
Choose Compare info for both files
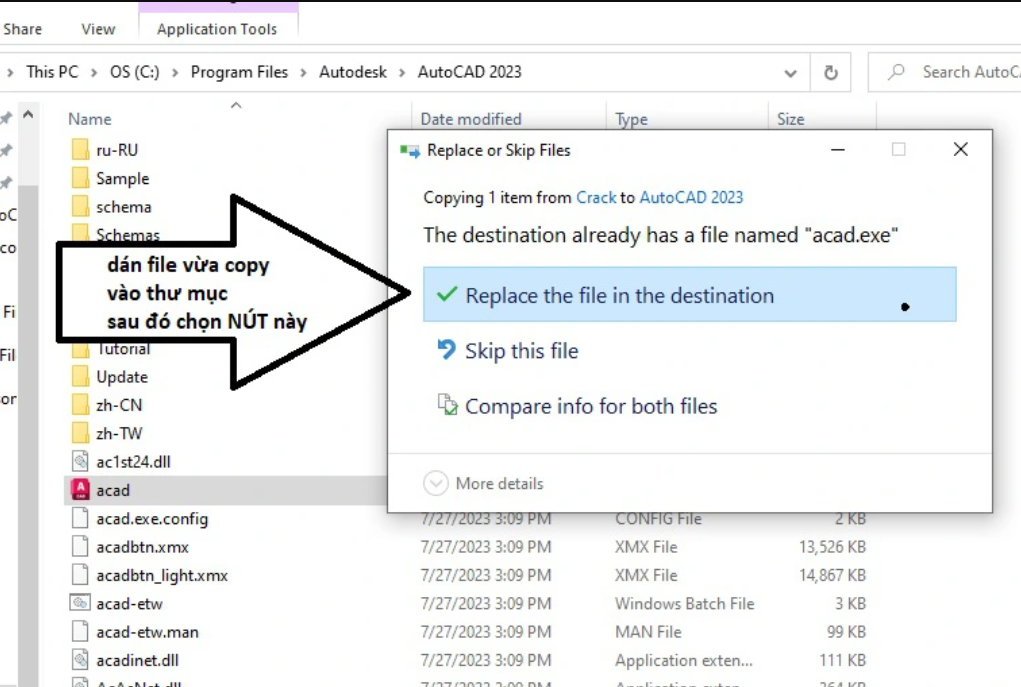[x=591, y=407]
